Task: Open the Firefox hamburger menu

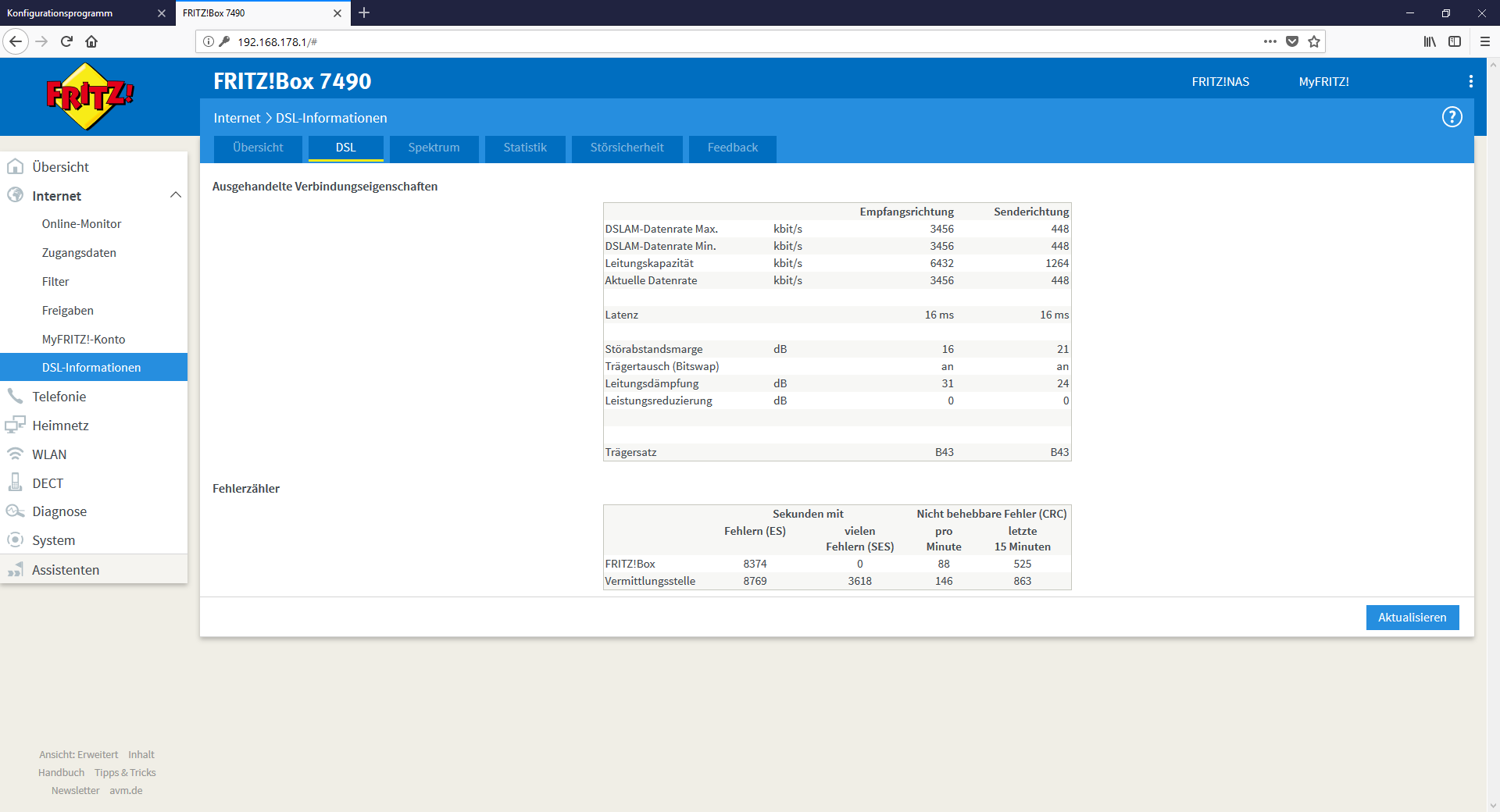Action: (x=1485, y=41)
